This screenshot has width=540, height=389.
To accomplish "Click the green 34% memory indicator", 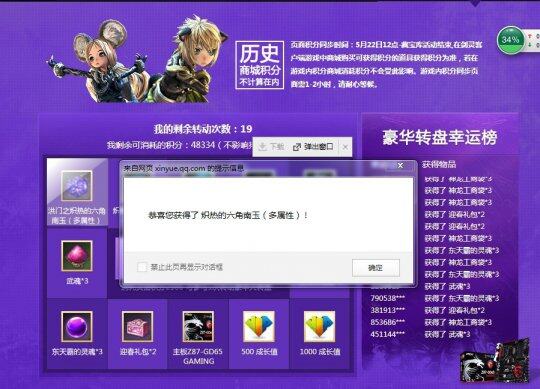I will (510, 40).
